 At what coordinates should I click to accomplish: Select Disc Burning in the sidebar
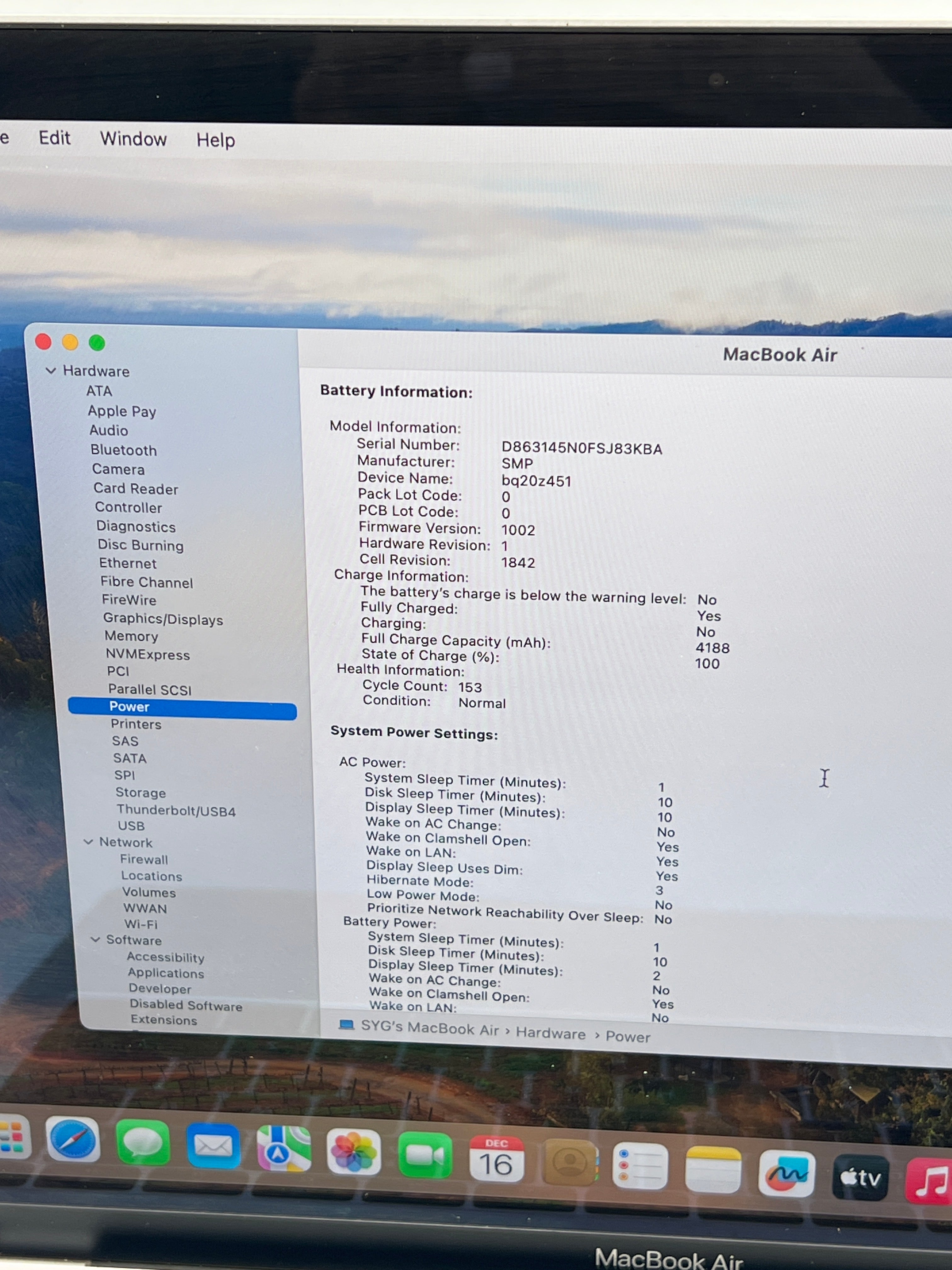tap(141, 545)
